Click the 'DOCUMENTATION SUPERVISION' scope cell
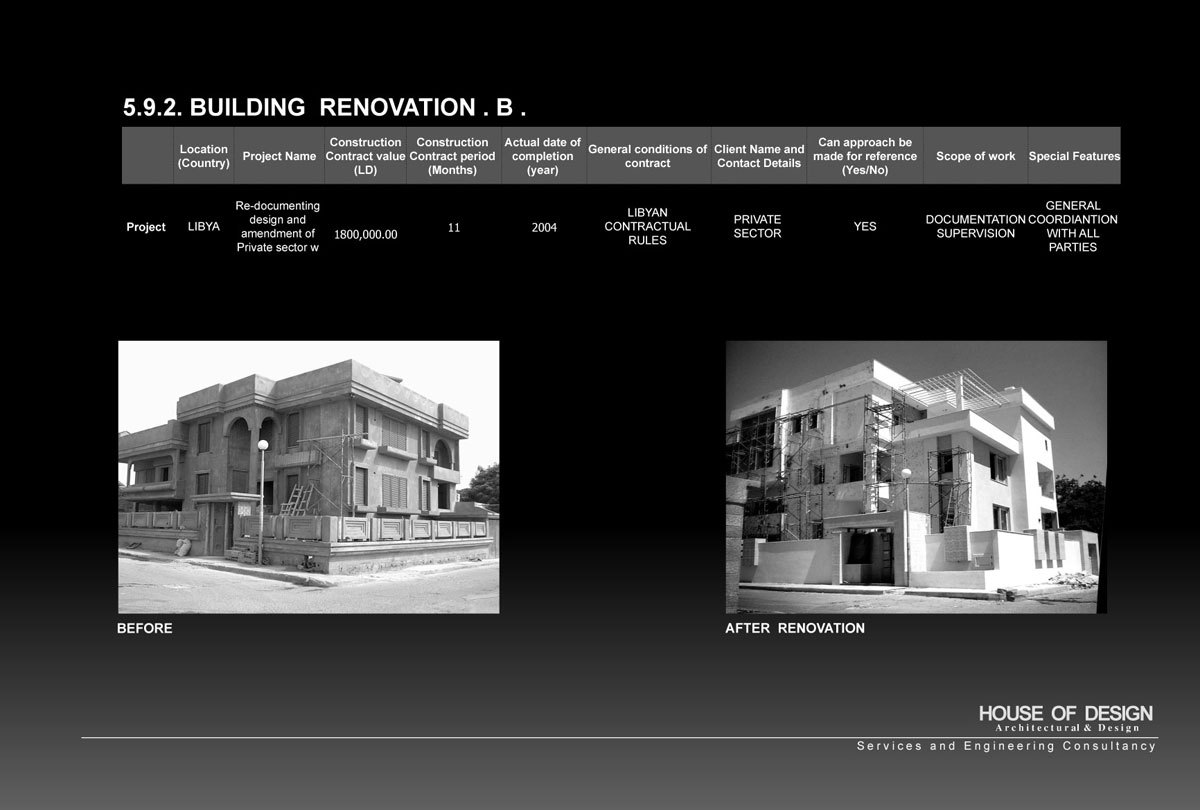This screenshot has width=1200, height=810. pos(975,226)
